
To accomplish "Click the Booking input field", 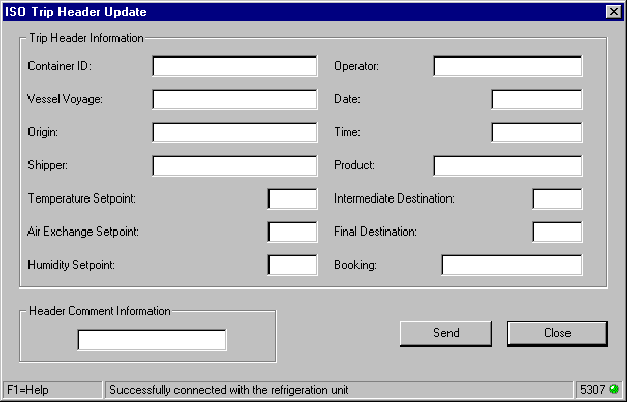I will pyautogui.click(x=511, y=264).
